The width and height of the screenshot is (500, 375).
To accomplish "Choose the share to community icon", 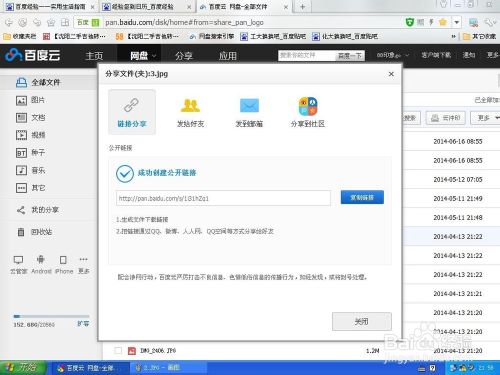I will [x=308, y=106].
